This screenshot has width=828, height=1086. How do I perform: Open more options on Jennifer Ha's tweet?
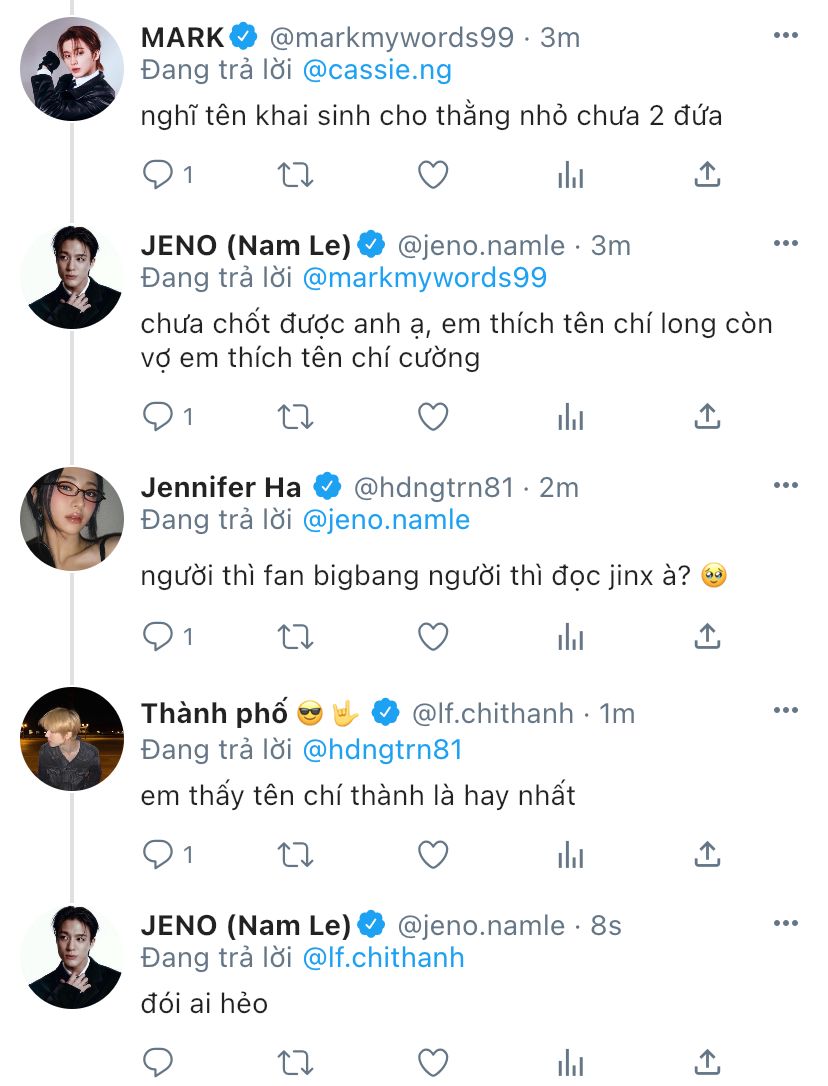coord(786,486)
